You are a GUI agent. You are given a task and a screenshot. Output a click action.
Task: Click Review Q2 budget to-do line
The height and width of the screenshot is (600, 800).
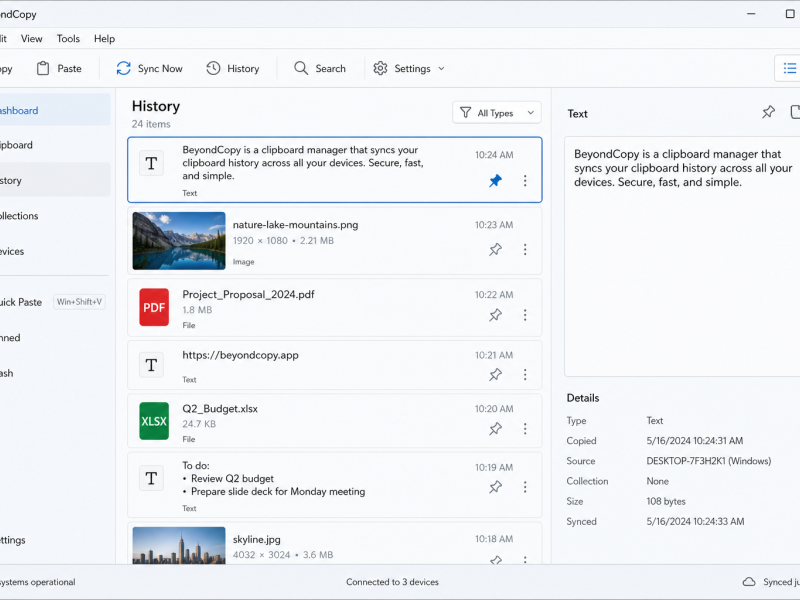(x=232, y=479)
